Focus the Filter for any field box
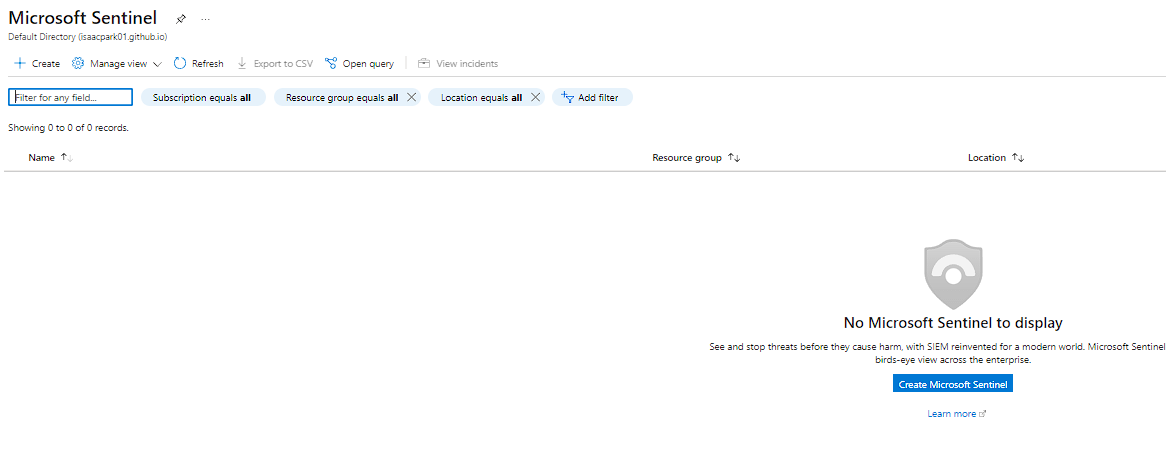Screen dimensions: 1166x458 [x=71, y=97]
